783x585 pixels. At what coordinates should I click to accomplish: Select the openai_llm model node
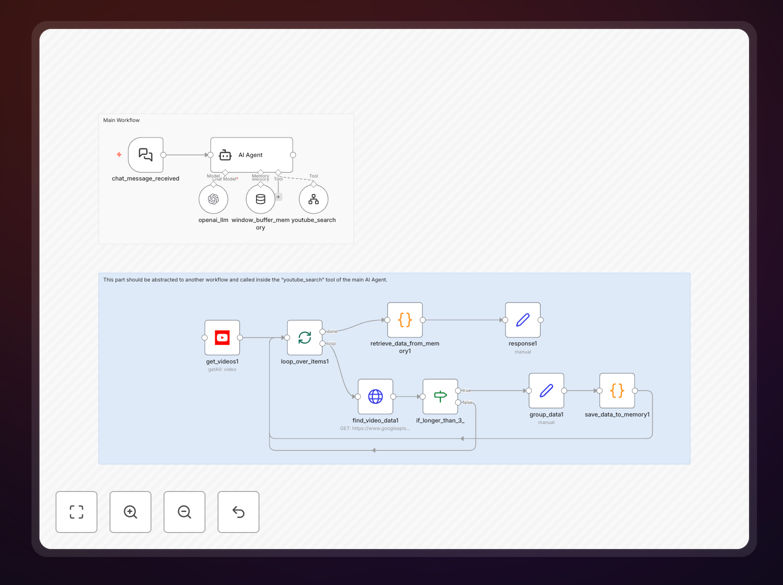[x=213, y=199]
